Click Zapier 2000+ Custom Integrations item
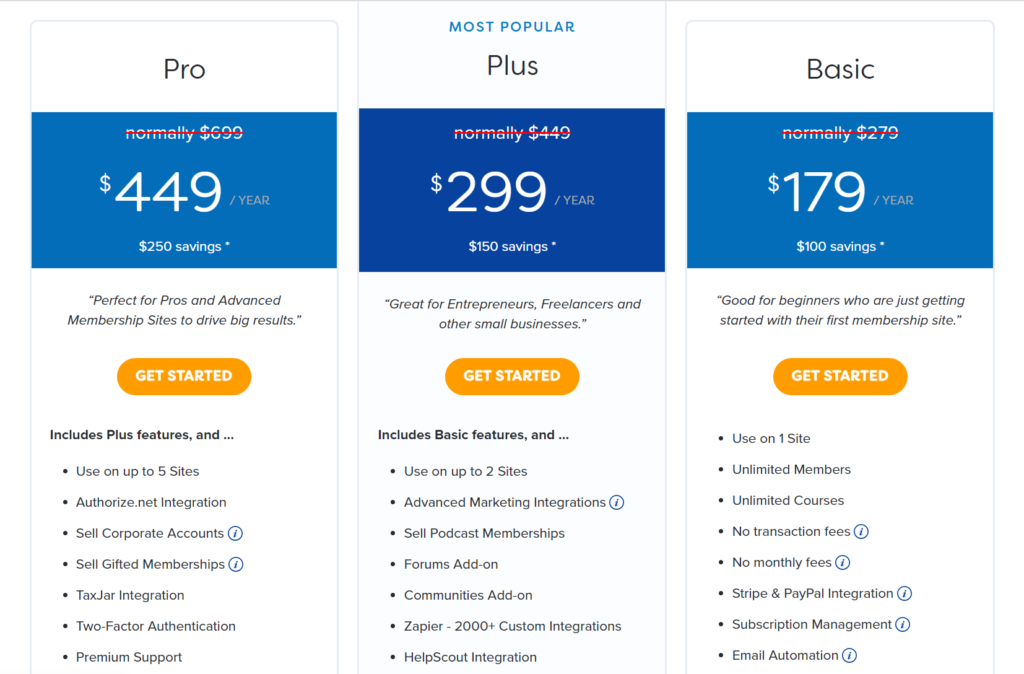This screenshot has height=674, width=1024. coord(512,626)
